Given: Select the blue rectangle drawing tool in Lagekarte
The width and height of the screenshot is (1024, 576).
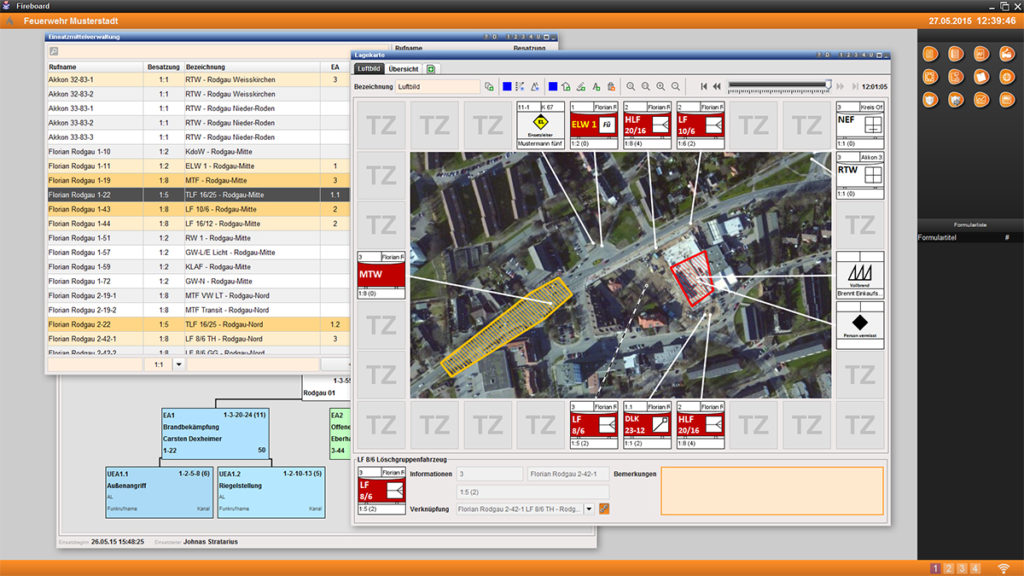Looking at the screenshot, I should point(507,87).
